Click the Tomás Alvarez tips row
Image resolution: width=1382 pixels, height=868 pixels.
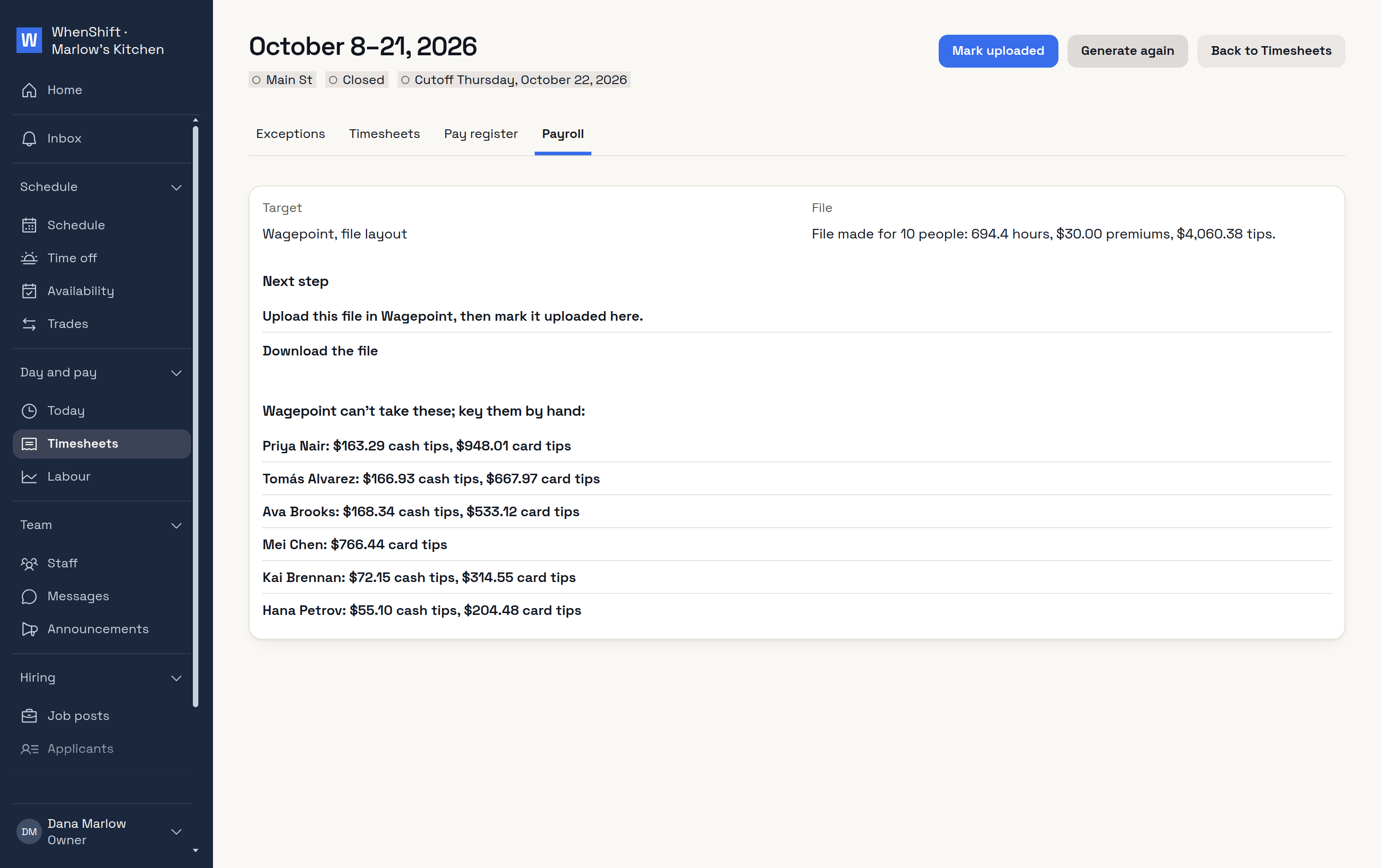(797, 478)
